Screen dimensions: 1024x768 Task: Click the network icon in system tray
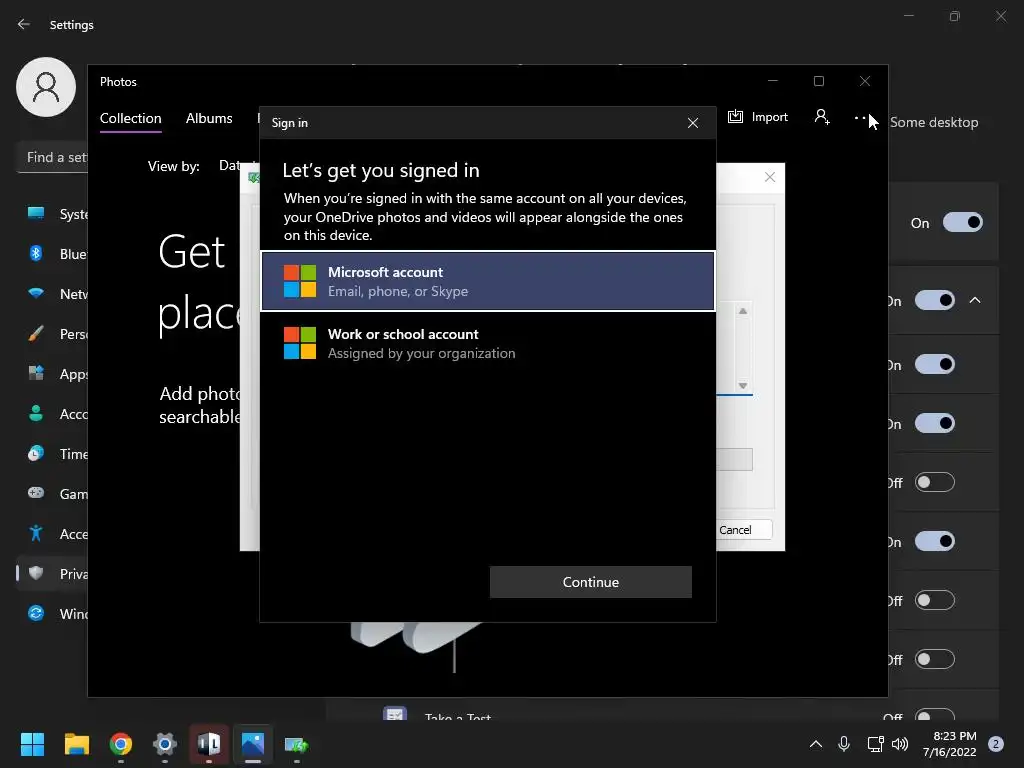[x=875, y=744]
